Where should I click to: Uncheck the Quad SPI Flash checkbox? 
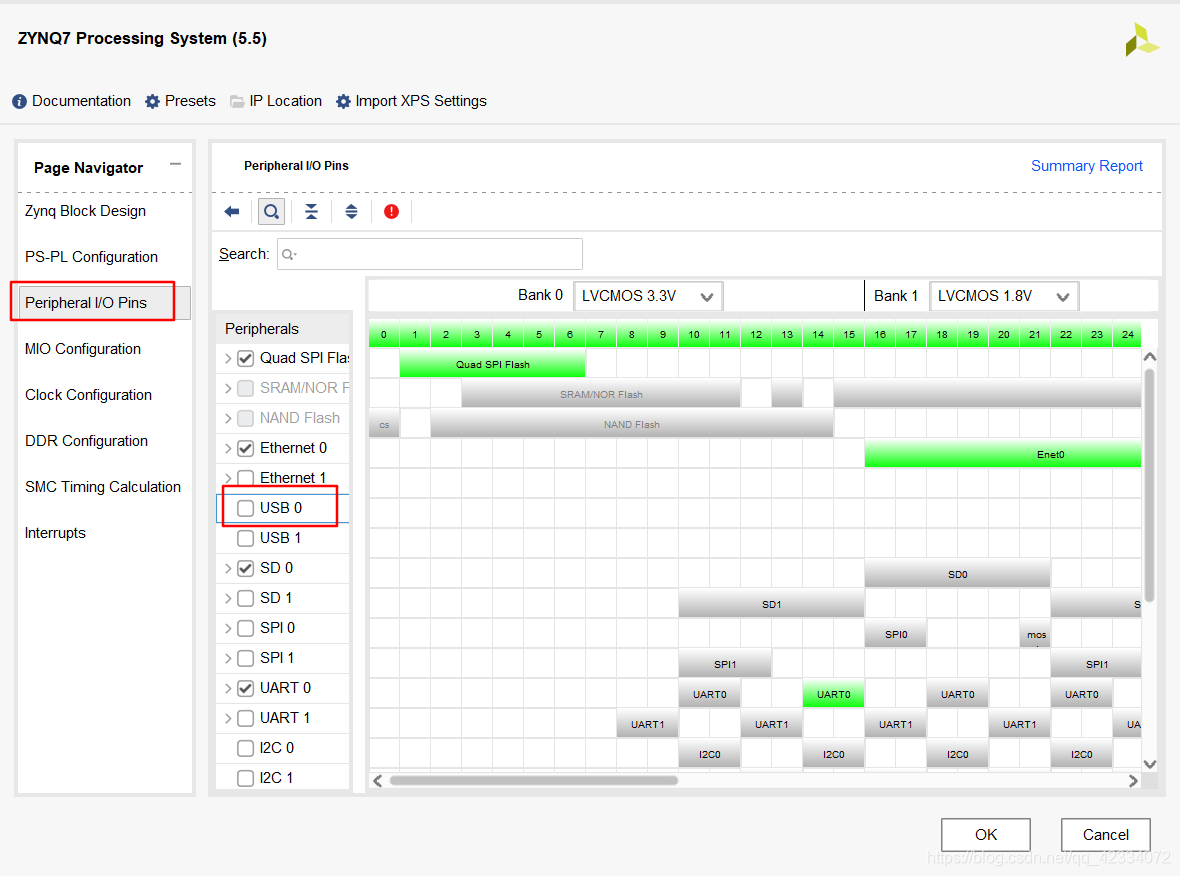tap(245, 358)
